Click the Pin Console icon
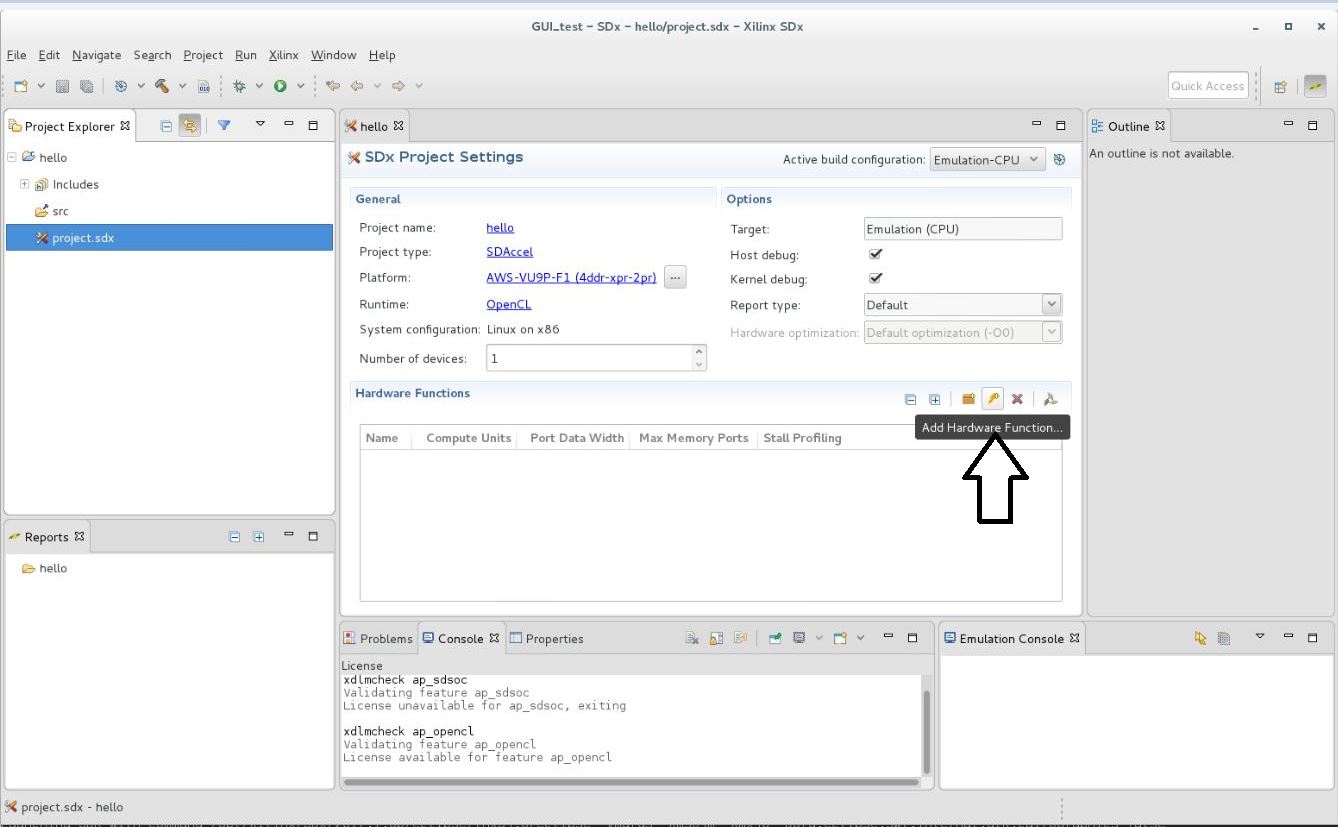Screen dimensions: 1338x827 click(x=775, y=638)
